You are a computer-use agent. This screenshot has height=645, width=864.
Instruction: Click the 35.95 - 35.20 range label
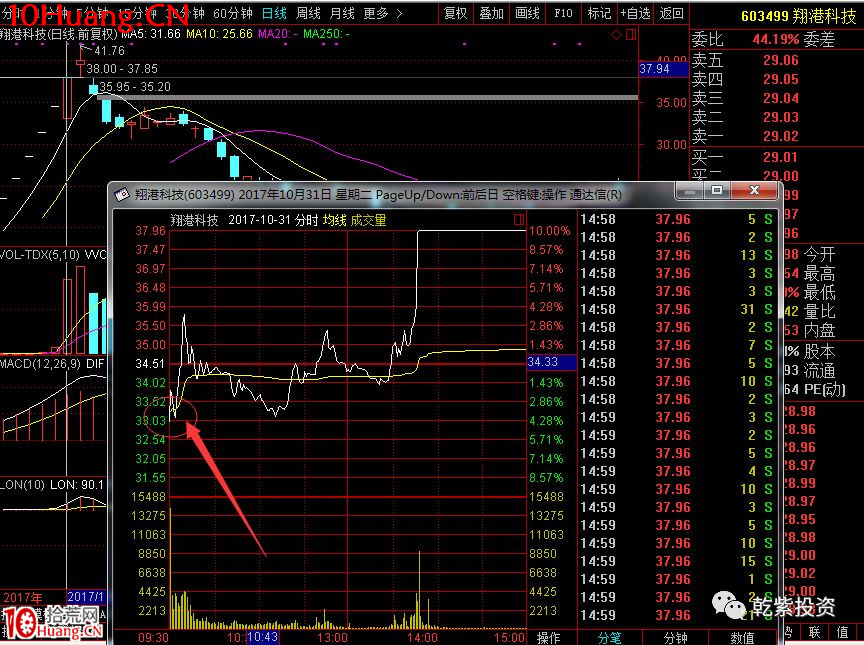coord(135,87)
